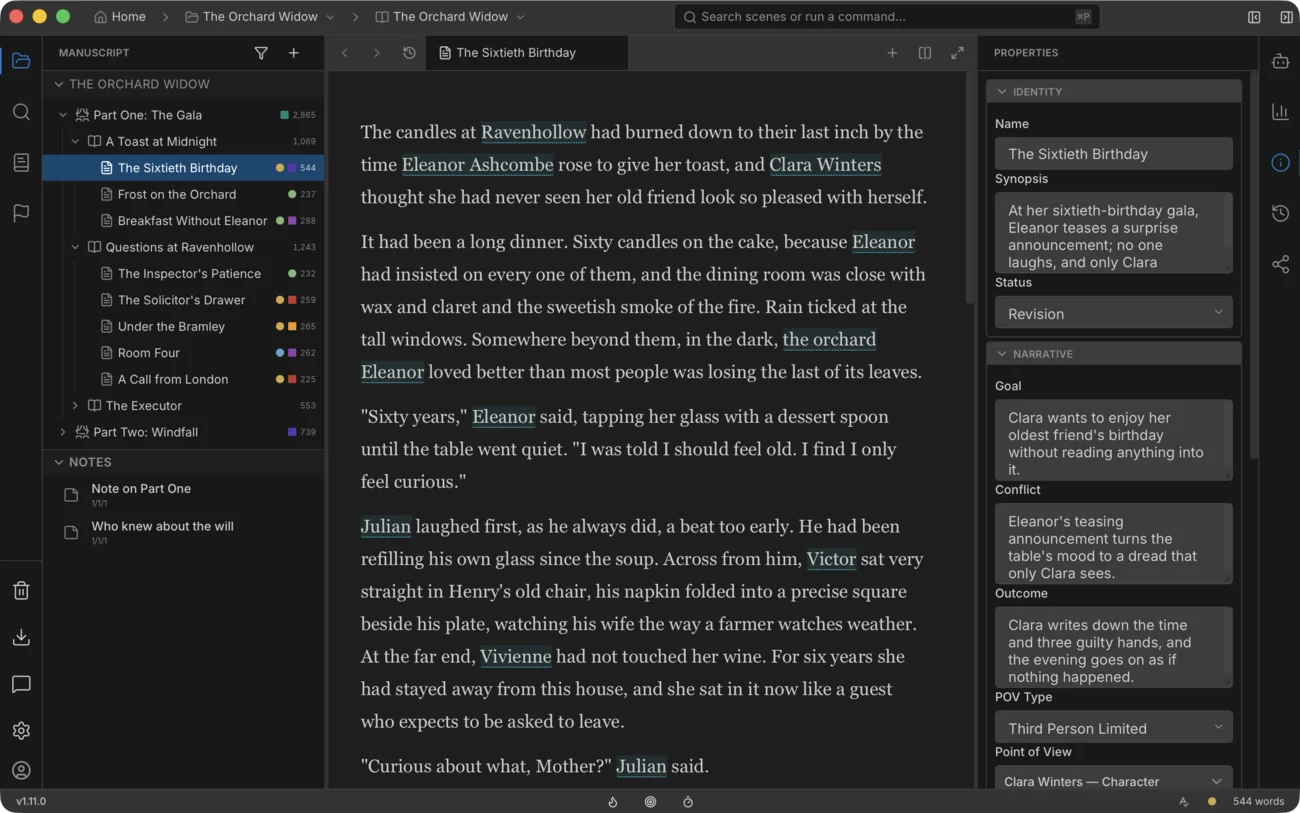Image resolution: width=1300 pixels, height=813 pixels.
Task: Add new item with plus in Manuscript header
Action: click(x=294, y=53)
